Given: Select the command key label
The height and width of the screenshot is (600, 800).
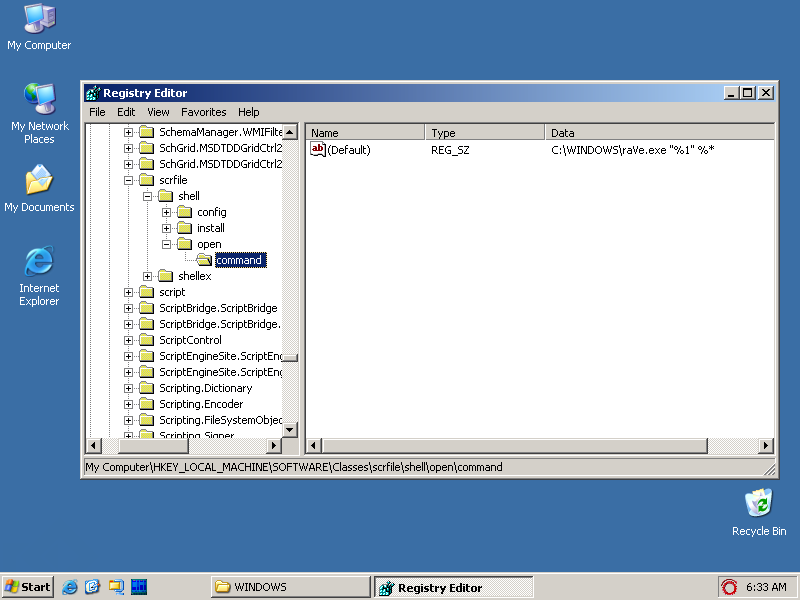Looking at the screenshot, I should point(239,260).
